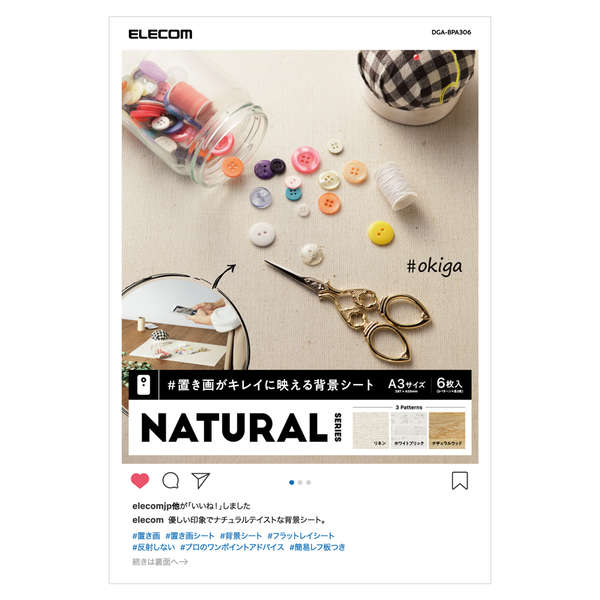Select the natural wood pattern swatch
Viewport: 600px width, 600px height.
click(447, 430)
